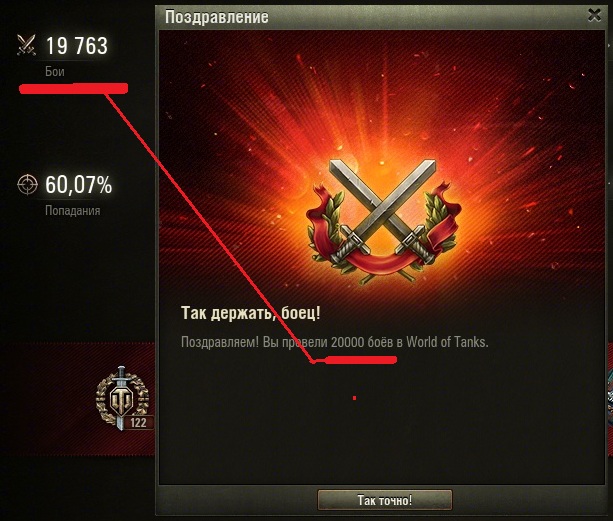
Task: Confirm with the "Так точно!" button
Action: 385,500
